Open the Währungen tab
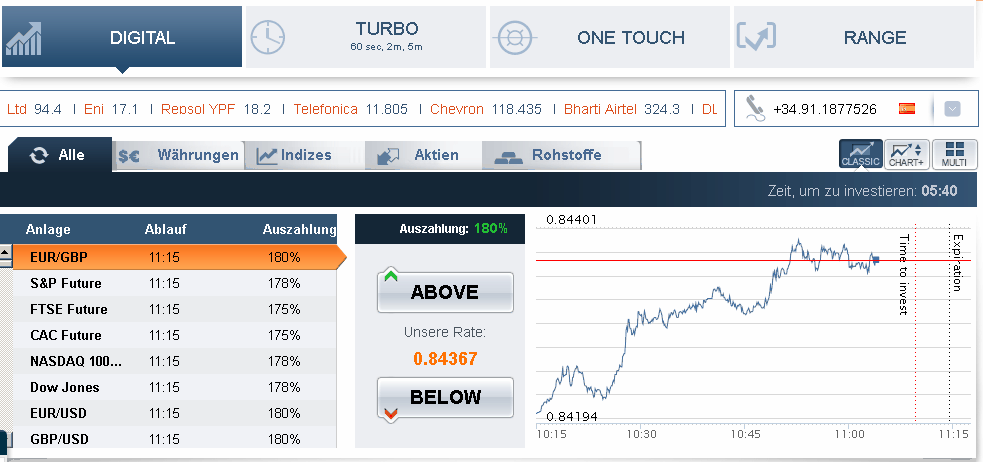Screen dimensions: 983x462 (x=179, y=155)
